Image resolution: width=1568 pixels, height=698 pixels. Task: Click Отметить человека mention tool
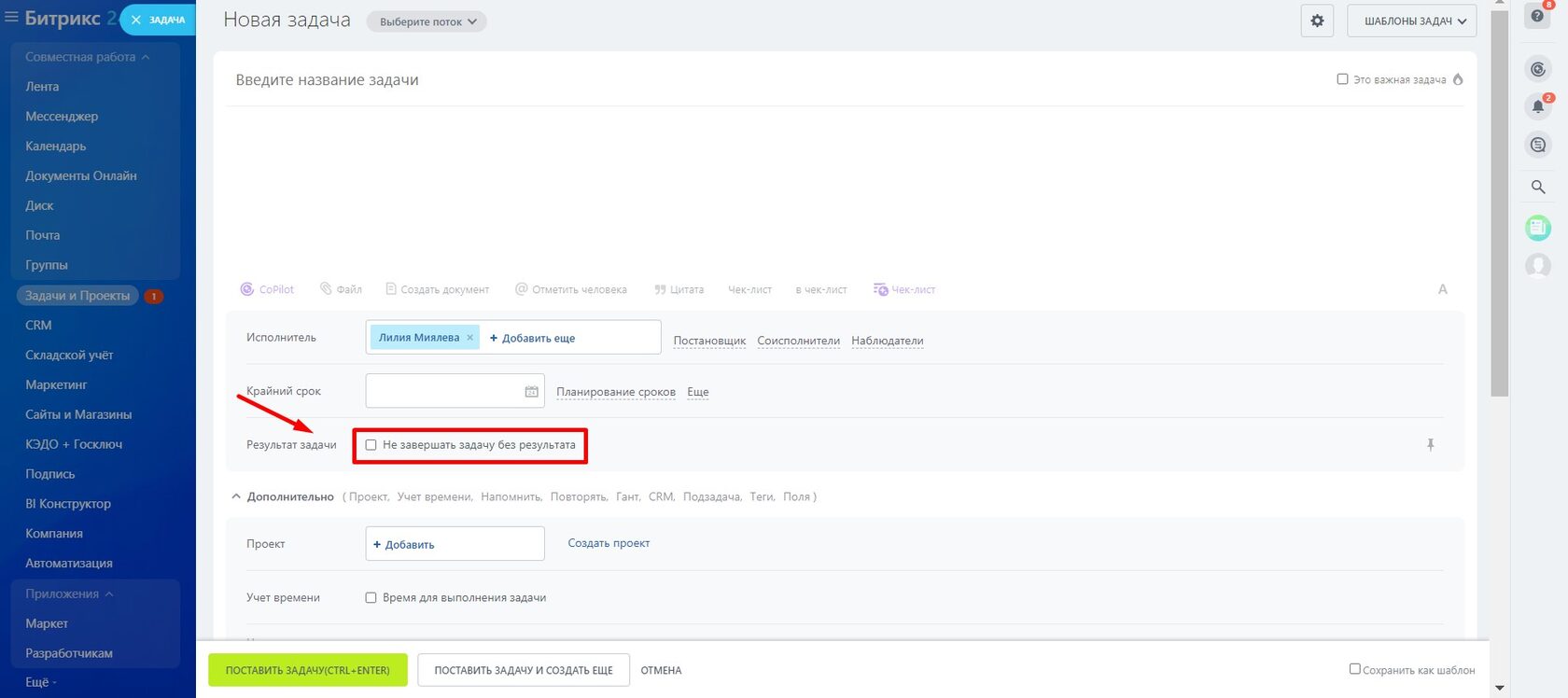[571, 289]
